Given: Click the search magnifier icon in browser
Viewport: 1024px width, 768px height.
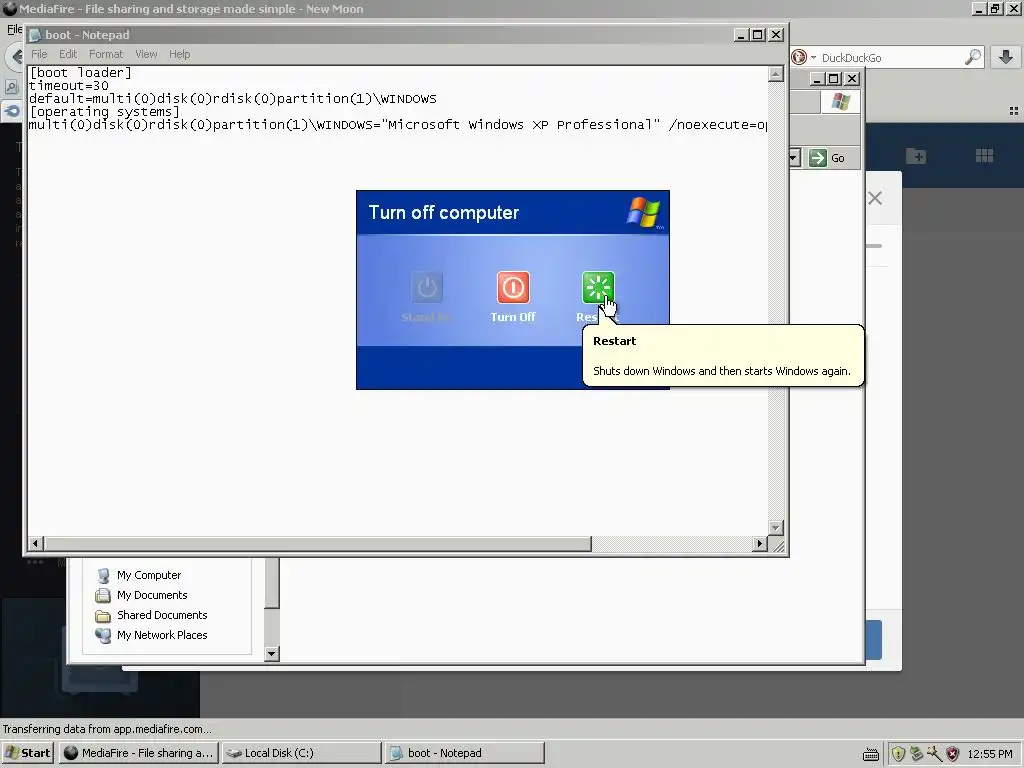Looking at the screenshot, I should coord(972,57).
